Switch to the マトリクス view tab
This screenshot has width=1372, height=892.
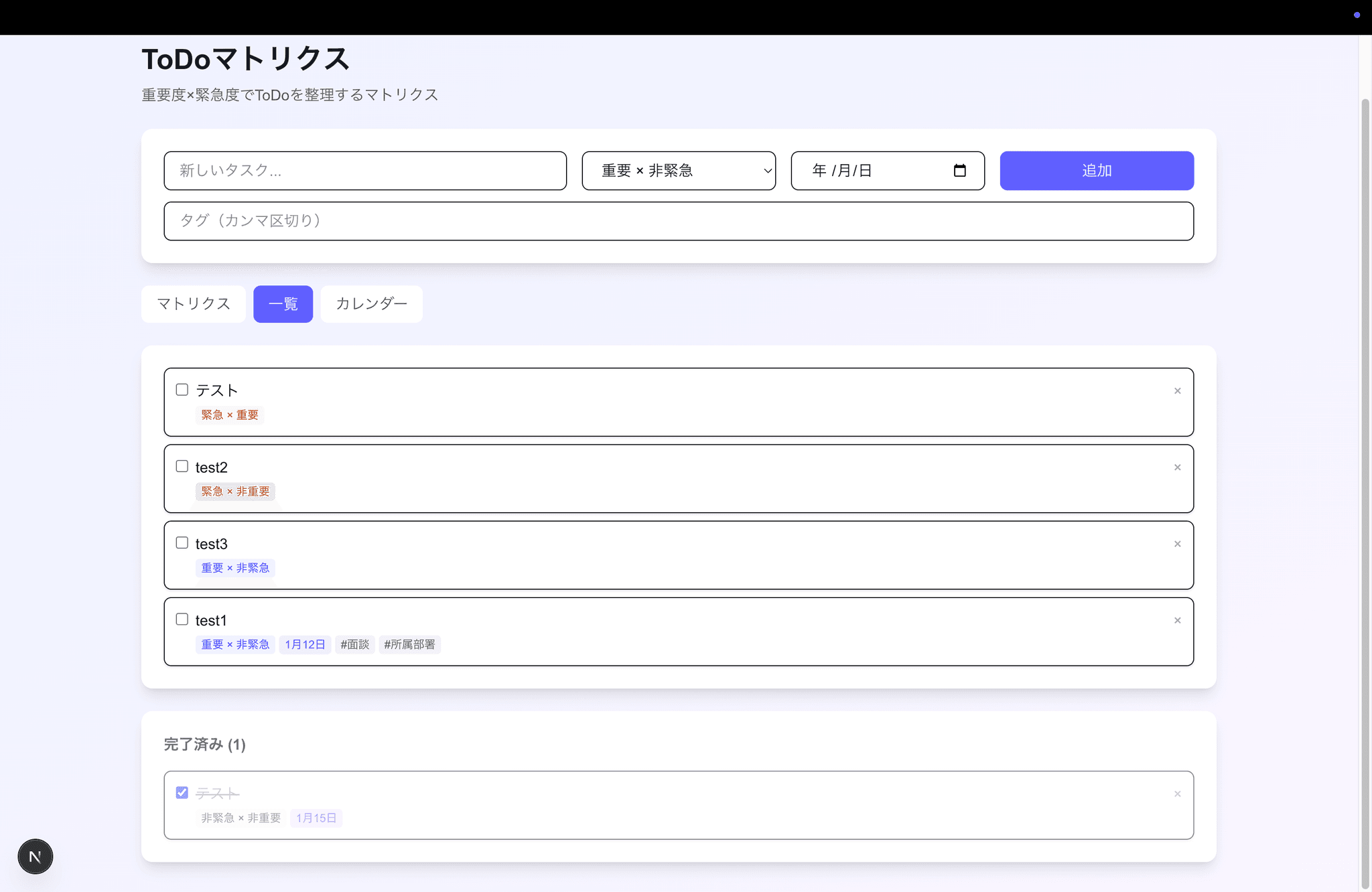click(x=194, y=304)
